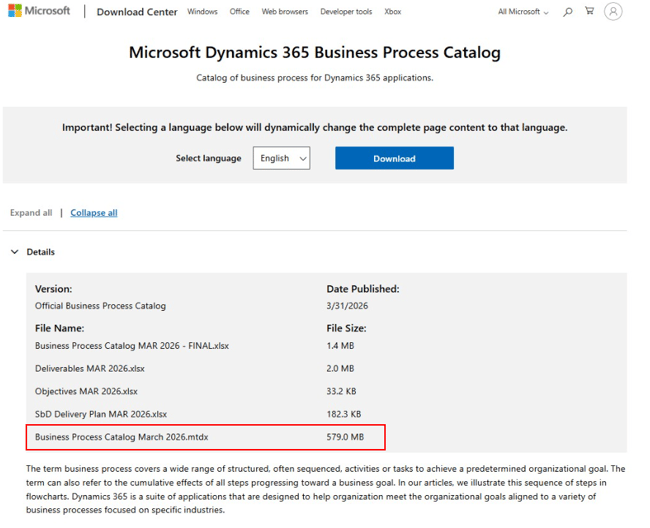The height and width of the screenshot is (528, 650).
Task: Click the account profile icon
Action: coord(613,12)
